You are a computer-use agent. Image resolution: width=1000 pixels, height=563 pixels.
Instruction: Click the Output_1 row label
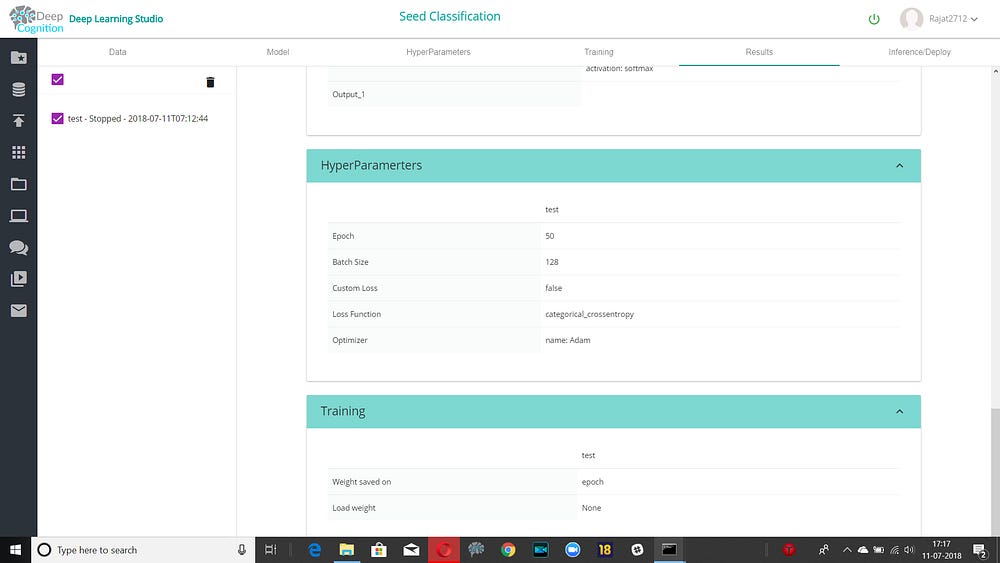348,94
